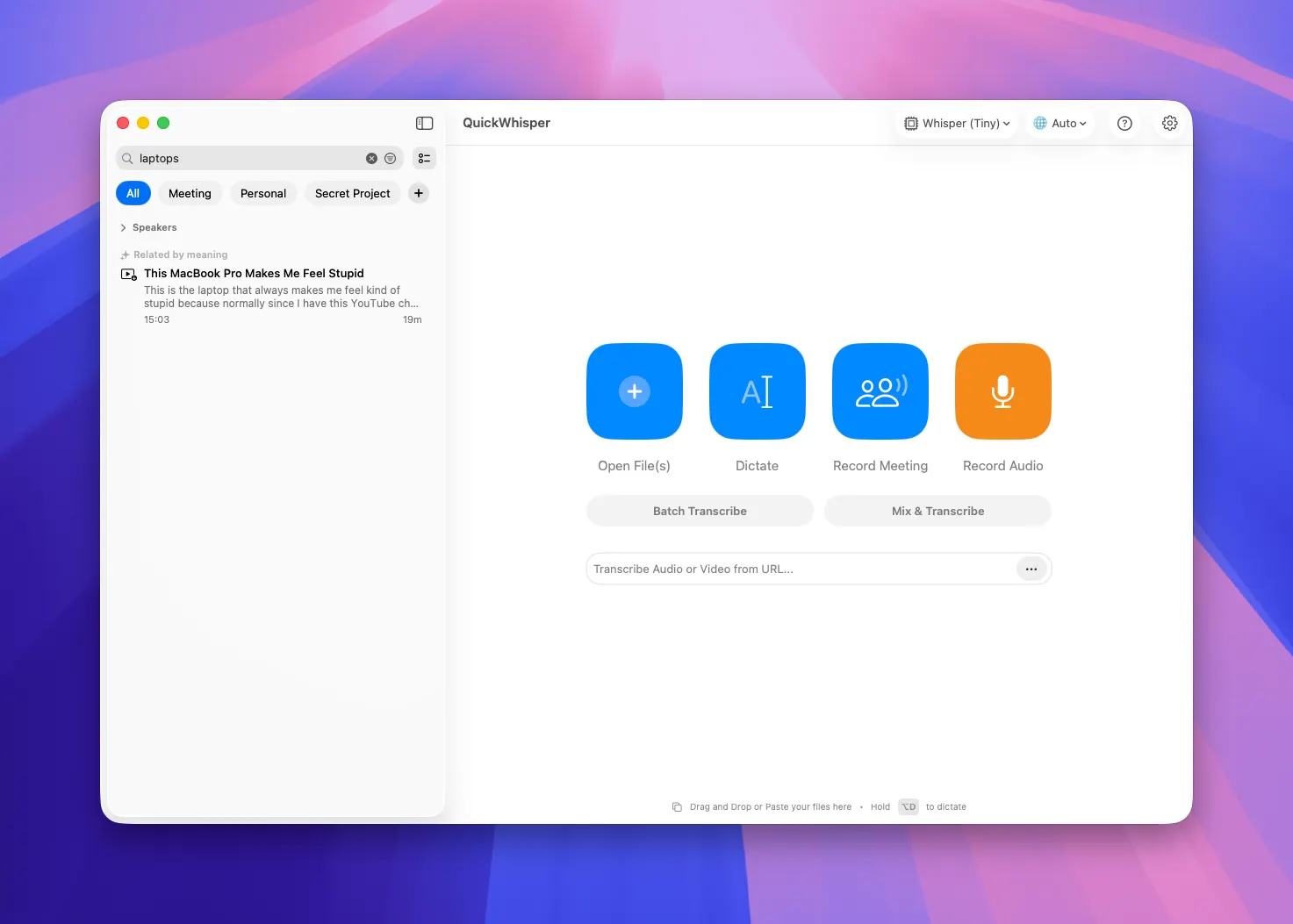1293x924 pixels.
Task: Open the help question mark icon
Action: click(x=1124, y=124)
